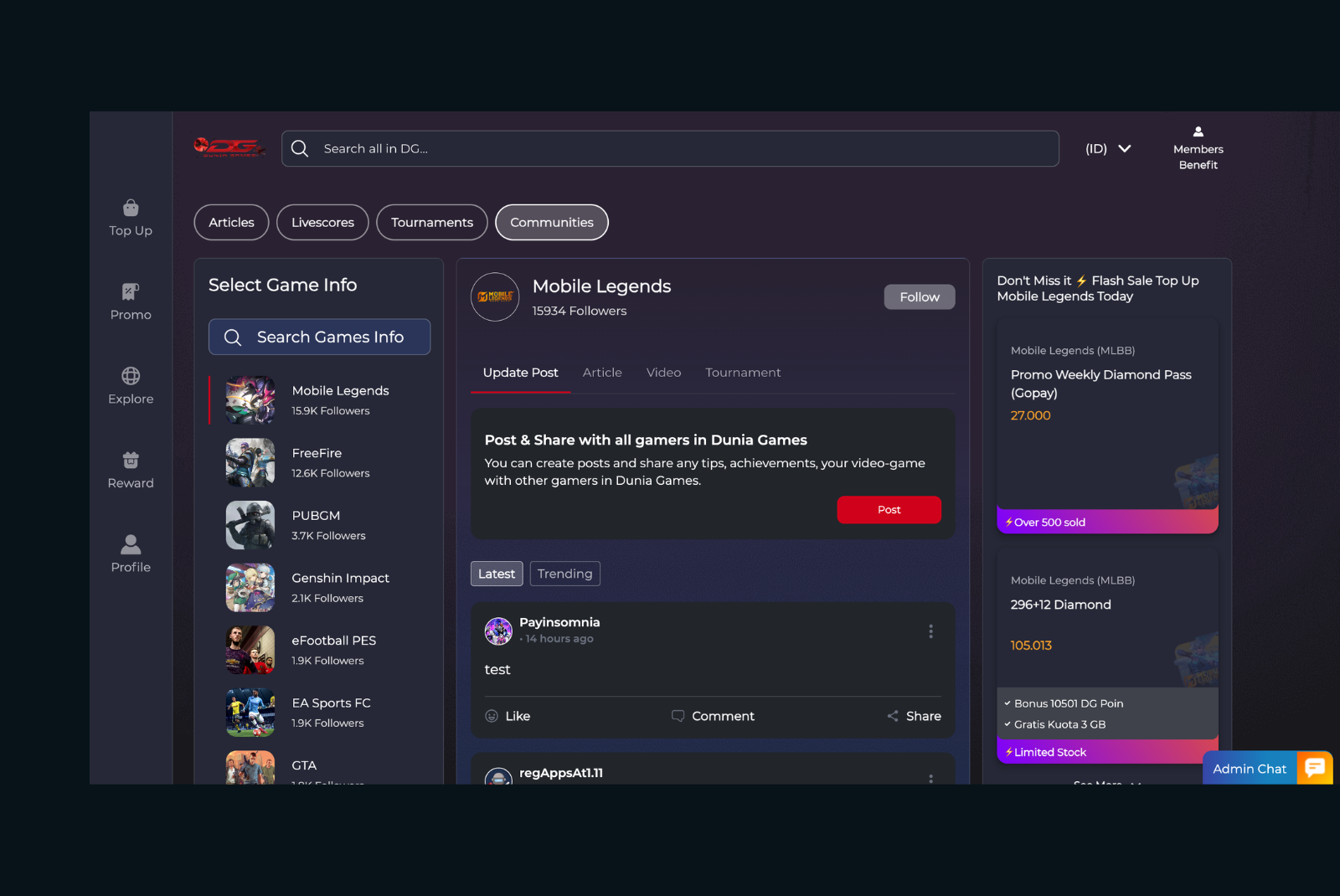Select the Communities tab
The width and height of the screenshot is (1340, 896).
[x=552, y=222]
